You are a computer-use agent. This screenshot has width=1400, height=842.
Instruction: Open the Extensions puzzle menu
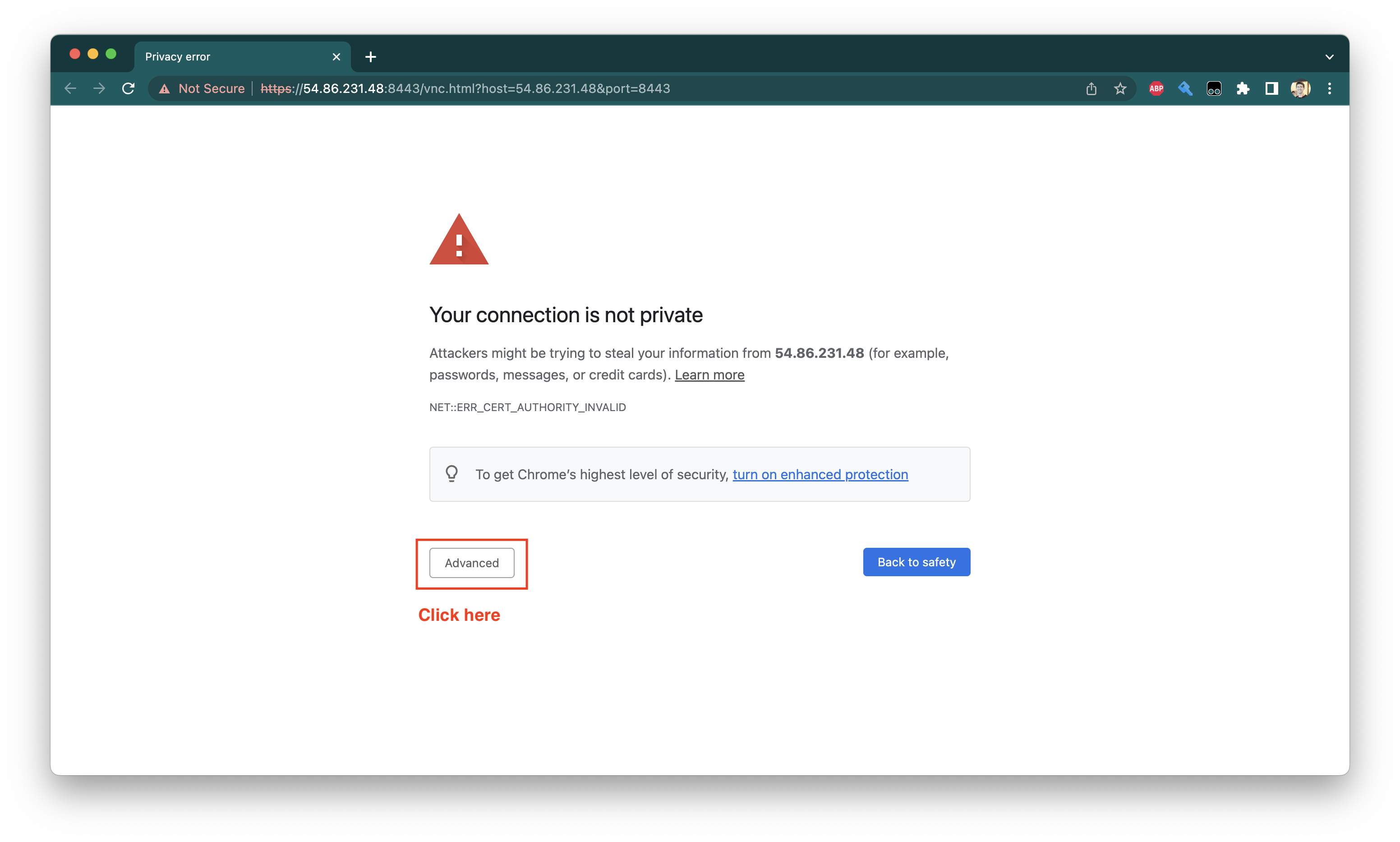click(x=1243, y=88)
